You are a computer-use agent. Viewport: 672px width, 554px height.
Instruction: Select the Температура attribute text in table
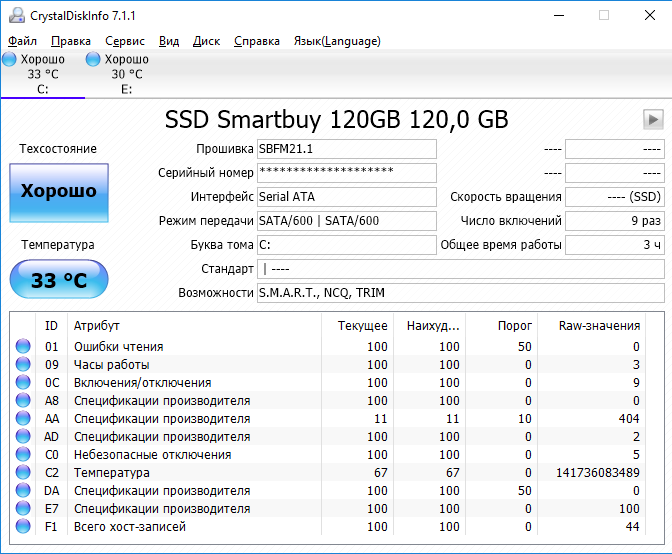click(x=111, y=473)
